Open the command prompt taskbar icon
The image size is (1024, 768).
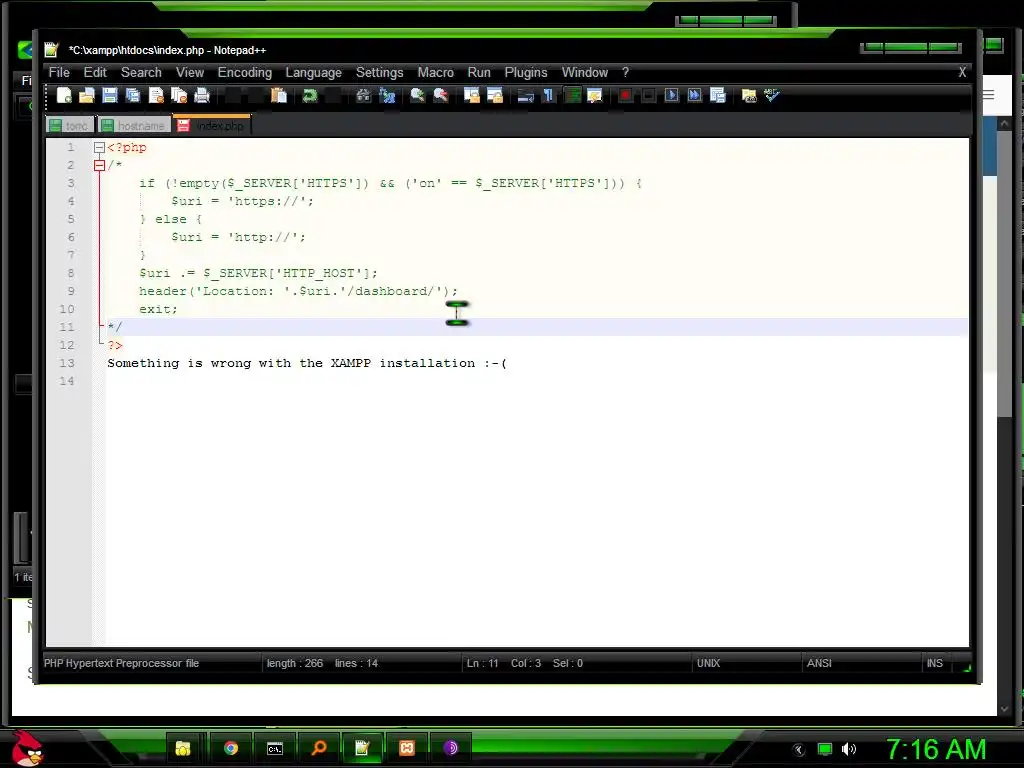pos(275,748)
